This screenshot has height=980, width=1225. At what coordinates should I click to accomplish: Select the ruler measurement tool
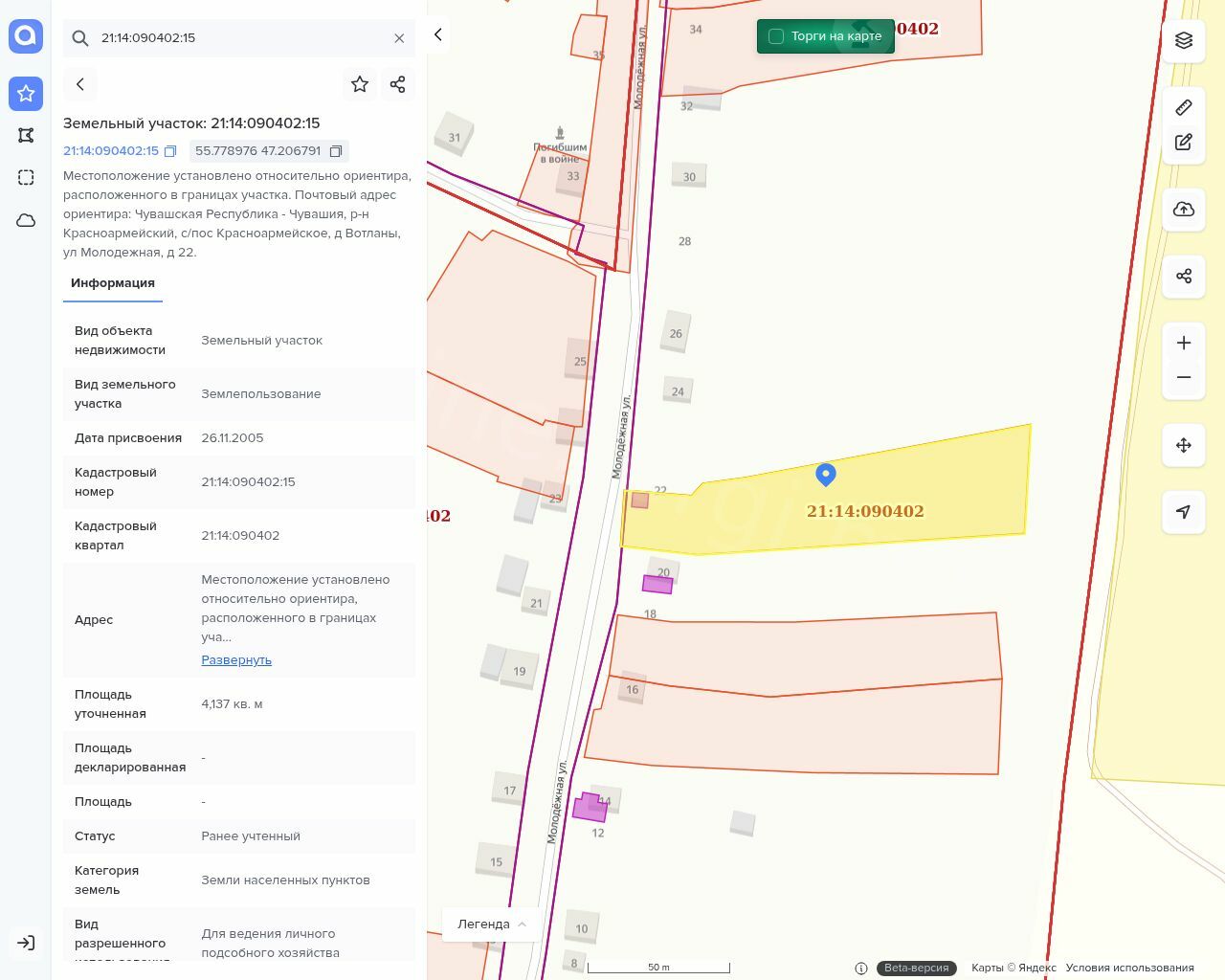click(x=1184, y=107)
